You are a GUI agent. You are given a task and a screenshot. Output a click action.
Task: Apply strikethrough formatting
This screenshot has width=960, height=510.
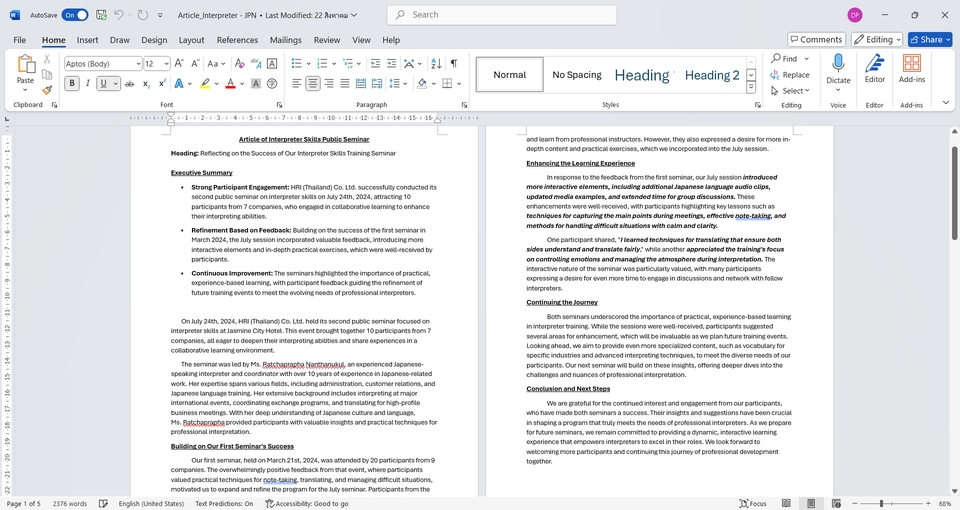pyautogui.click(x=129, y=83)
